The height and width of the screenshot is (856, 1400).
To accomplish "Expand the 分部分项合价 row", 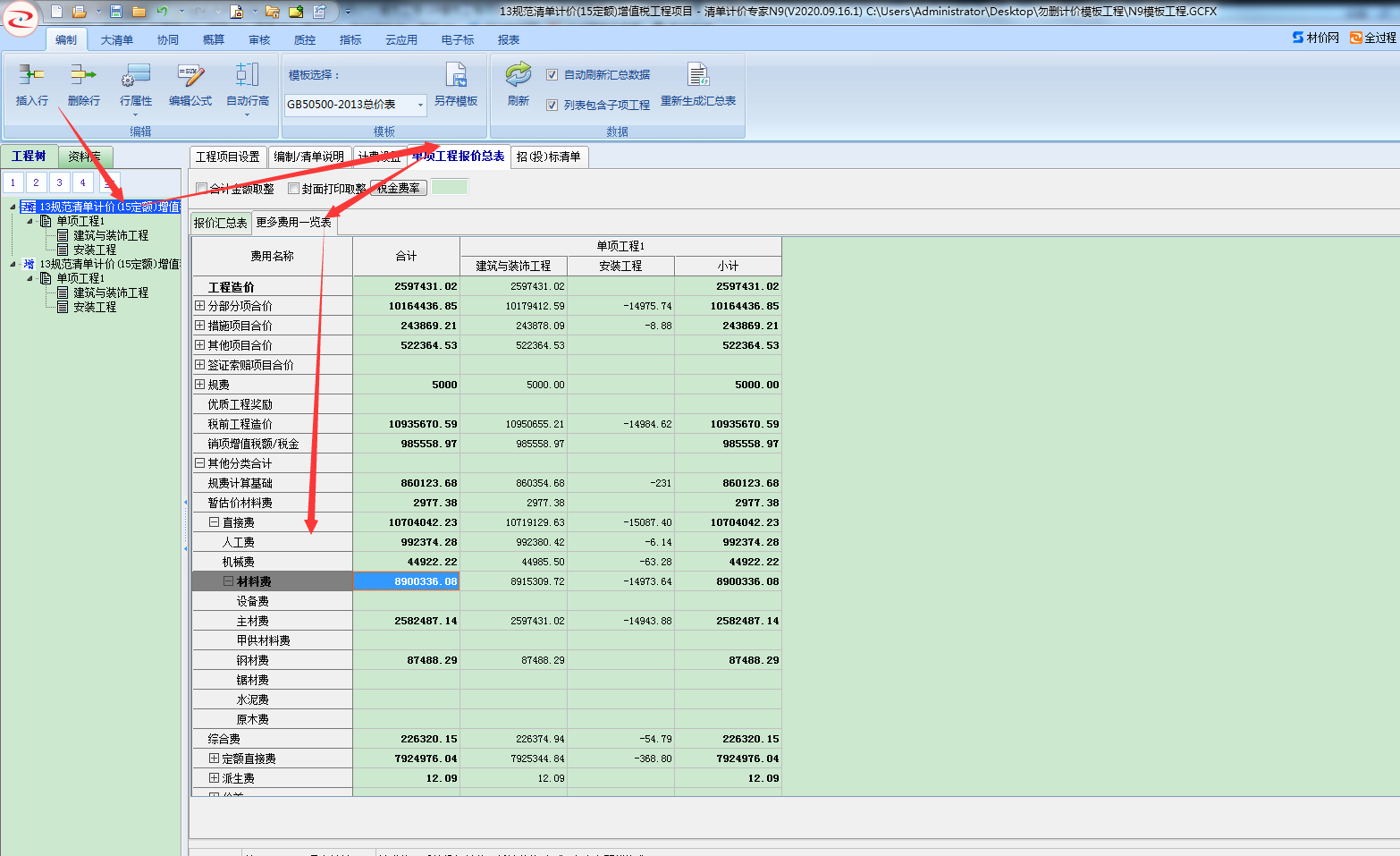I will (x=200, y=306).
